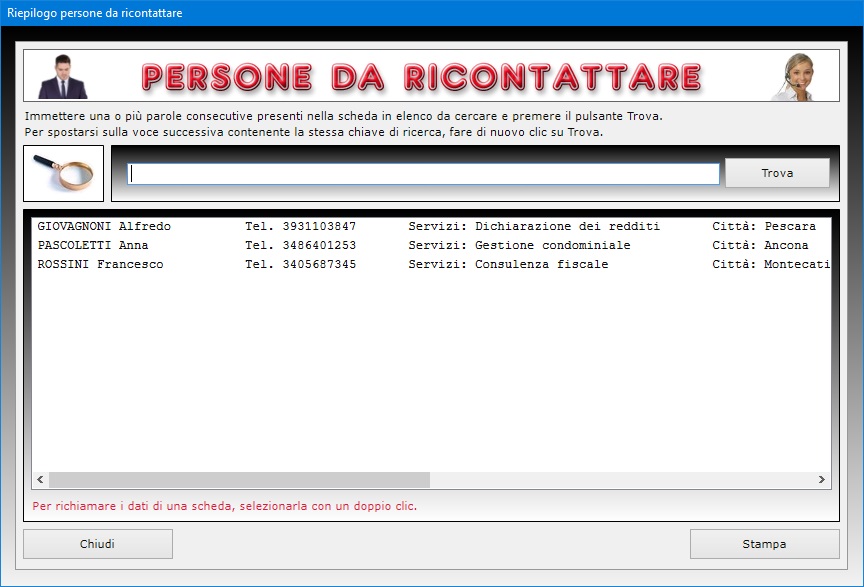This screenshot has width=864, height=587.
Task: Print the list with Stampa button
Action: pyautogui.click(x=764, y=544)
